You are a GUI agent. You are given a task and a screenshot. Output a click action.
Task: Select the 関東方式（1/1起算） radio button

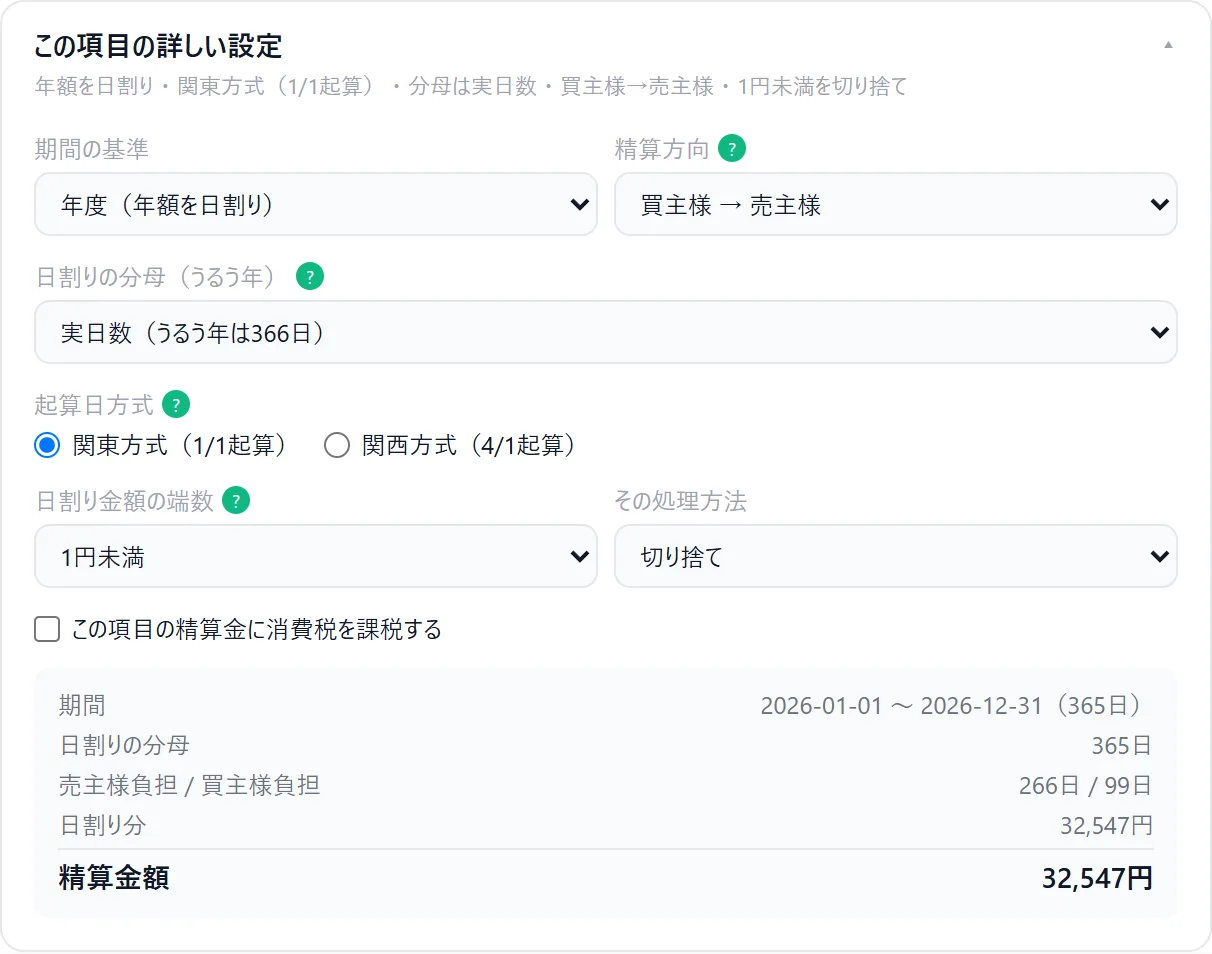coord(47,445)
